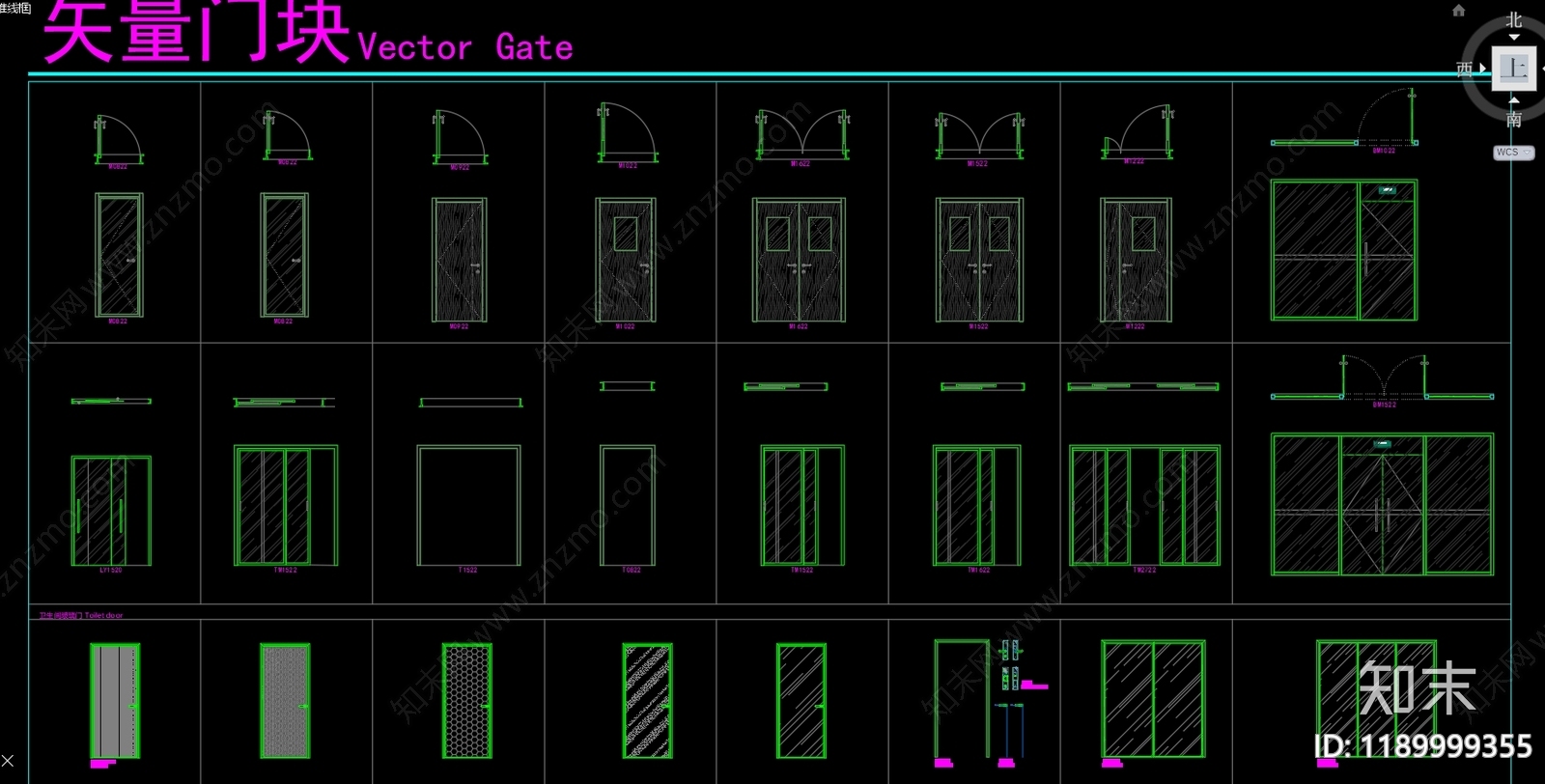
Task: Click the west (西) compass label
Action: point(1464,69)
